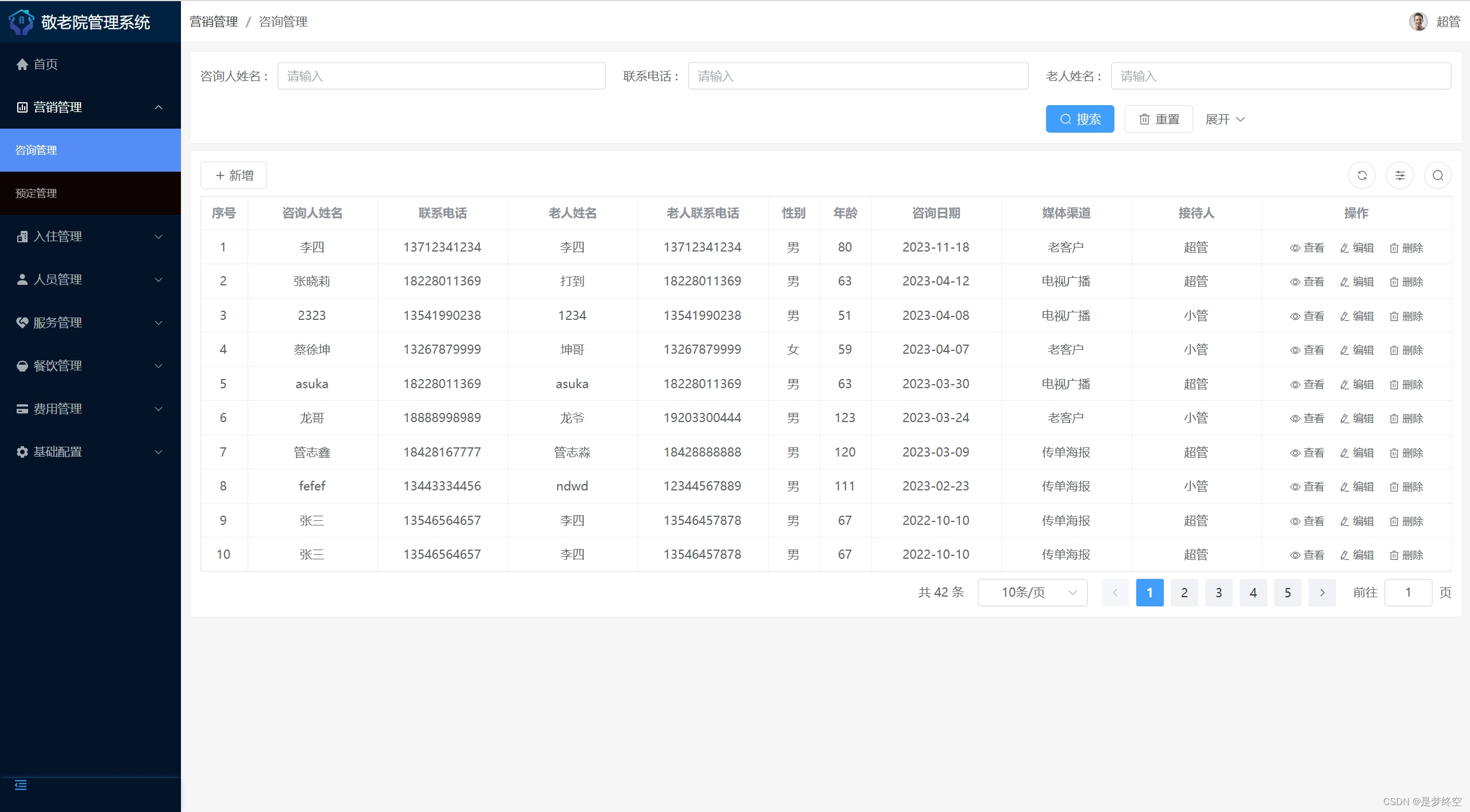The height and width of the screenshot is (812, 1470).
Task: View the 蔡徐坤 consultation record
Action: 1307,350
